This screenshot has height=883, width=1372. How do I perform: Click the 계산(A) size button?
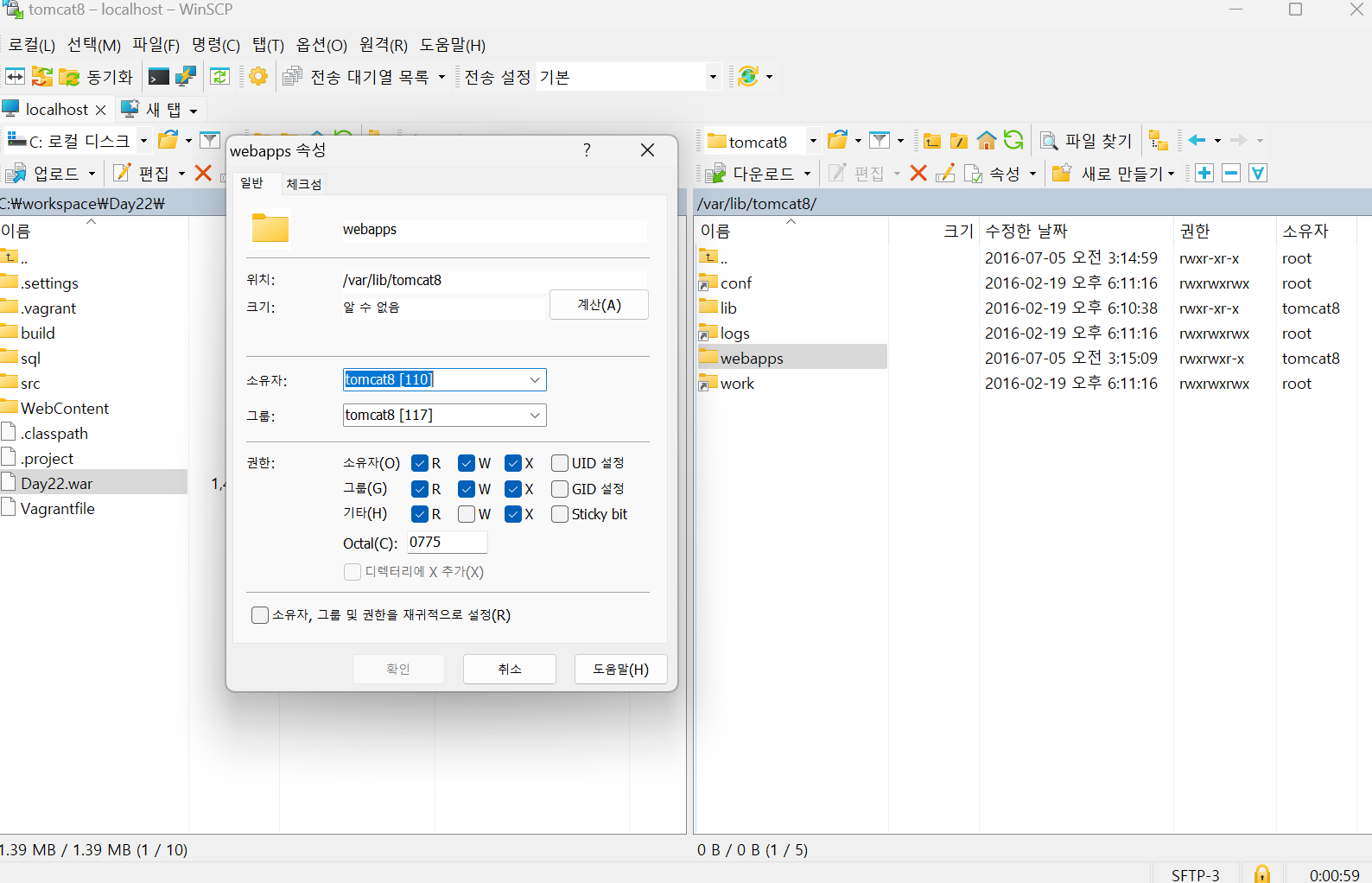coord(599,305)
